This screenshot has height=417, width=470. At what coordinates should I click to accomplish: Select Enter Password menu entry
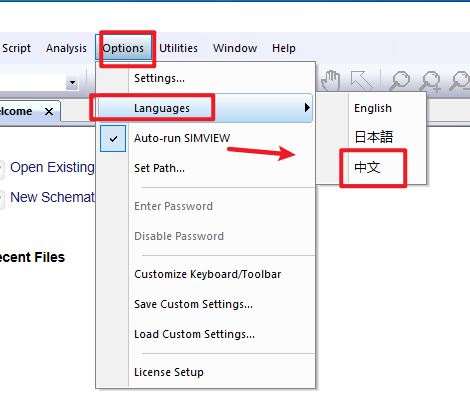205,206
